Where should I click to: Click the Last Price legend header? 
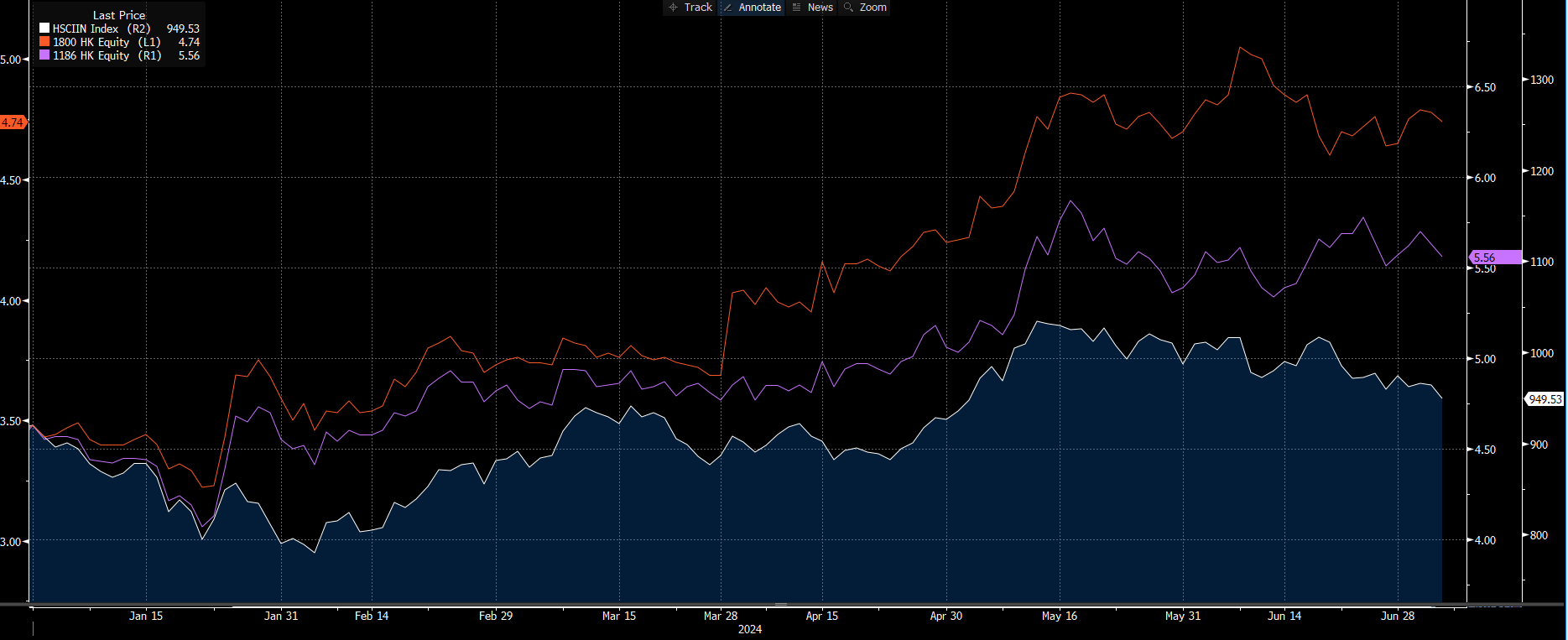119,15
